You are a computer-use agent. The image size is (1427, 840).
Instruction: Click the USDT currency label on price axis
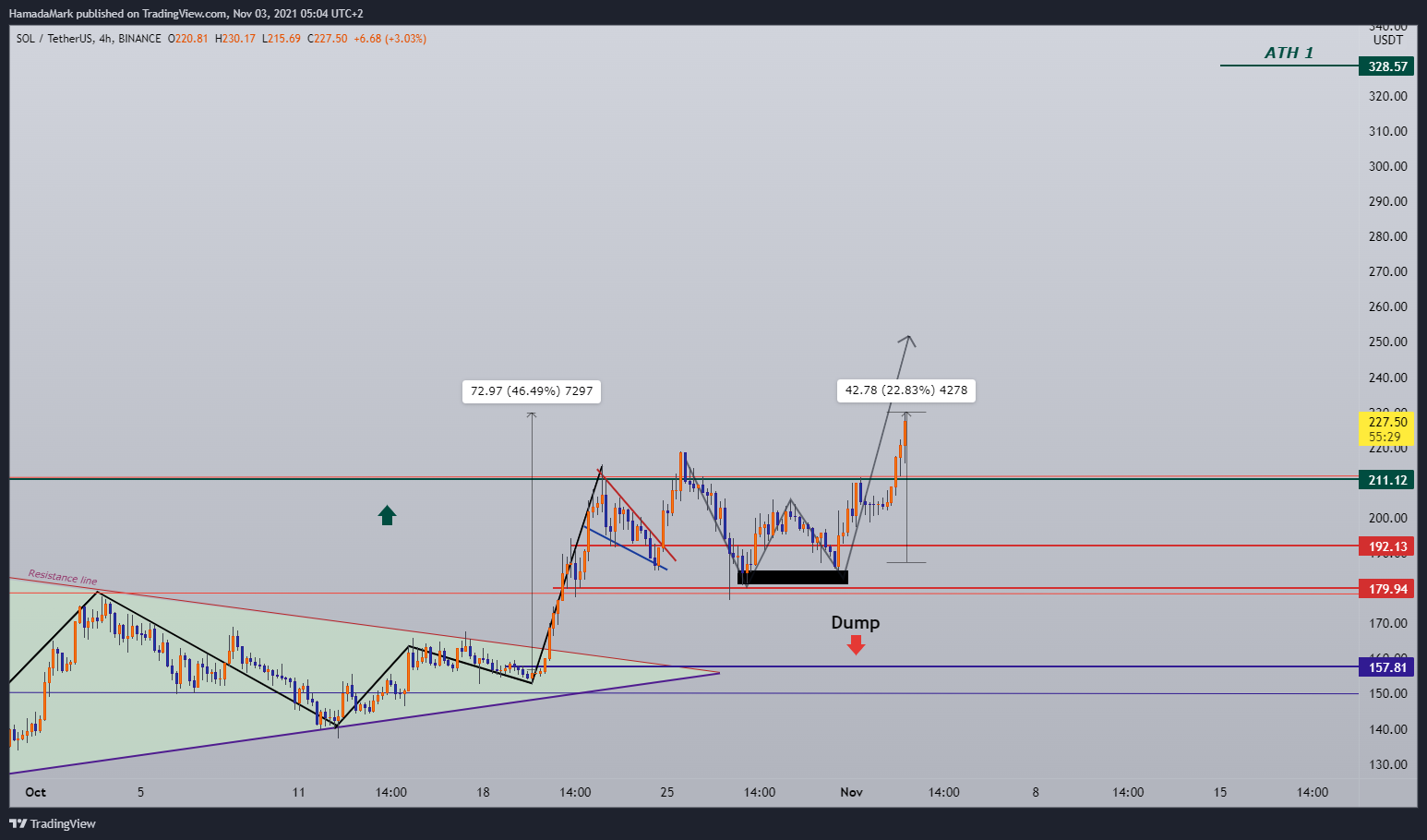(x=1387, y=40)
